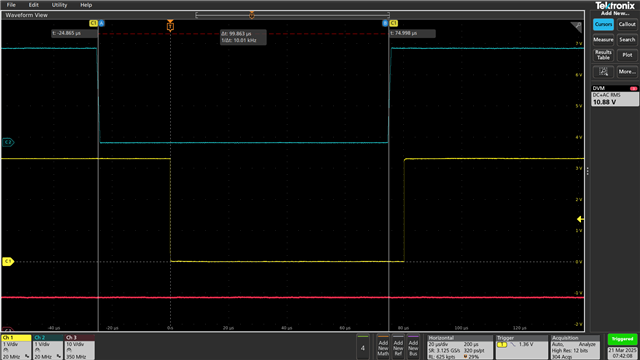Open the Utility menu
This screenshot has width=640, height=360.
59,5
